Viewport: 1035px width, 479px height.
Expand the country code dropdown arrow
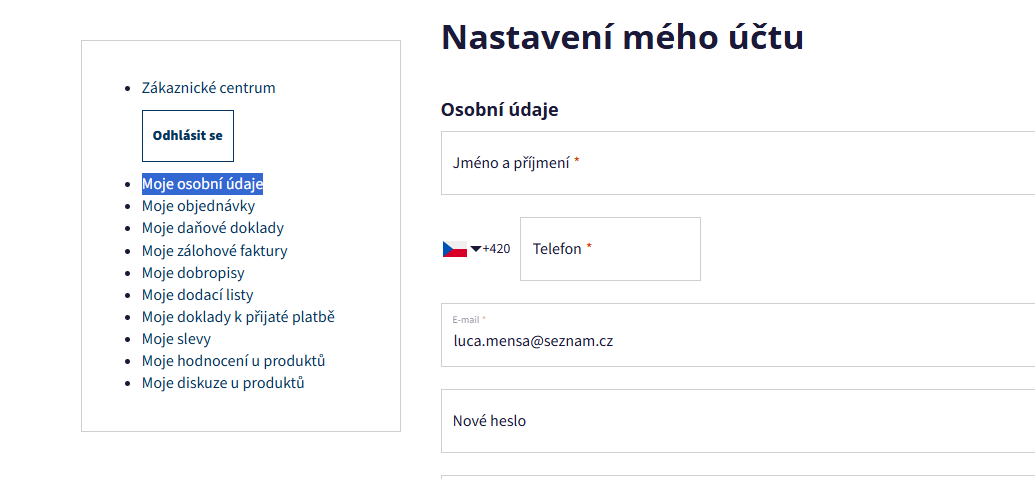click(476, 249)
